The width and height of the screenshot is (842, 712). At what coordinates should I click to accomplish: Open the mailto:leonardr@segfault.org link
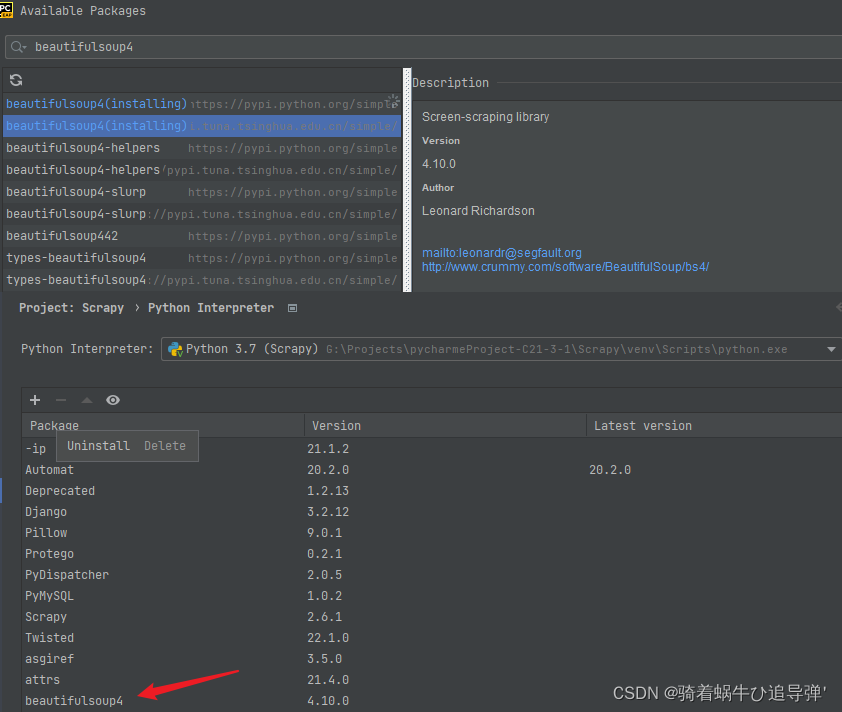pyautogui.click(x=502, y=253)
